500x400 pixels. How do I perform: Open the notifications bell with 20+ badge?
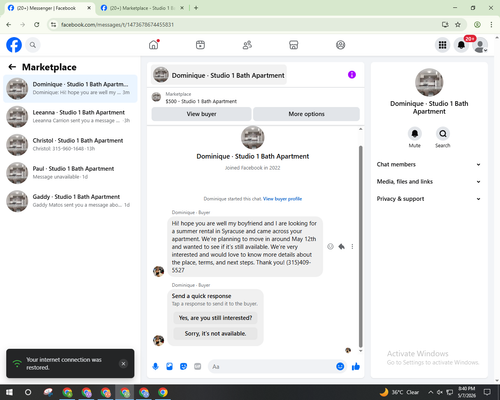tap(461, 45)
